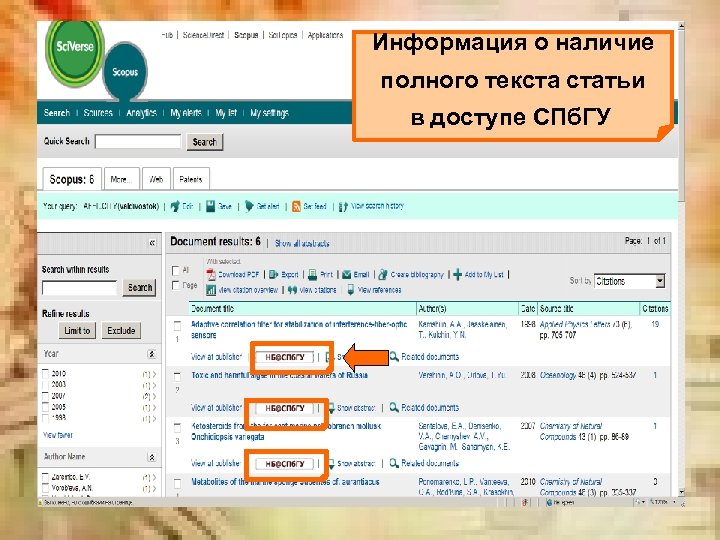Expand year 2010 filter arrow
The height and width of the screenshot is (540, 720).
154,374
